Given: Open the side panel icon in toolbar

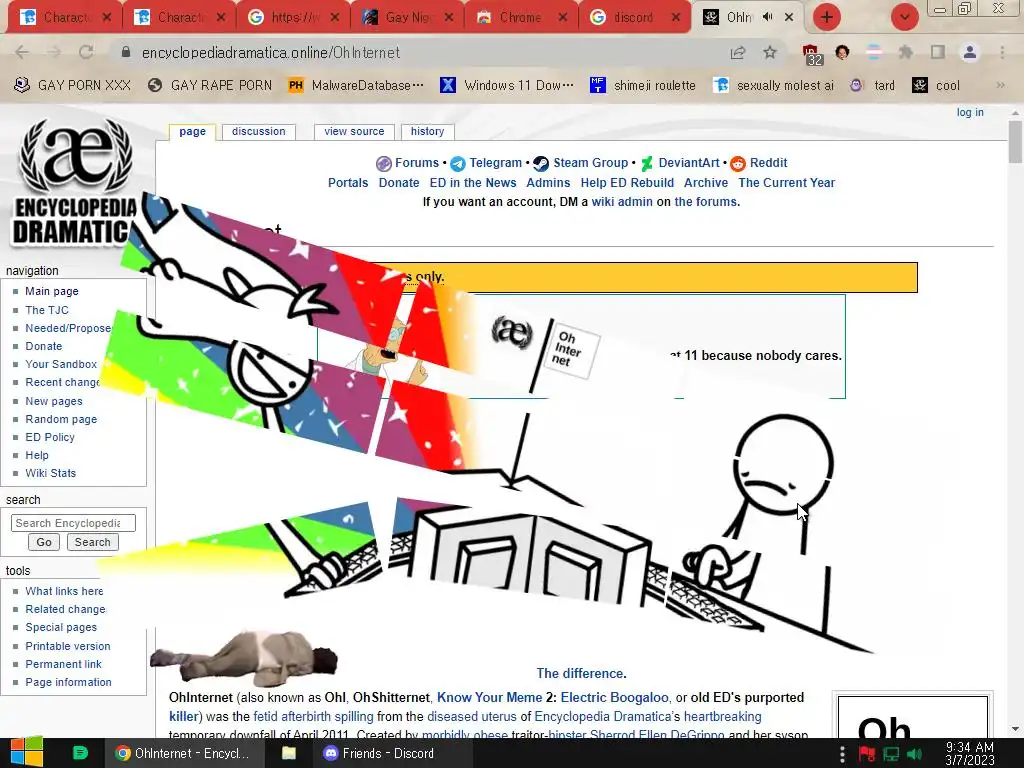Looking at the screenshot, I should (x=938, y=52).
